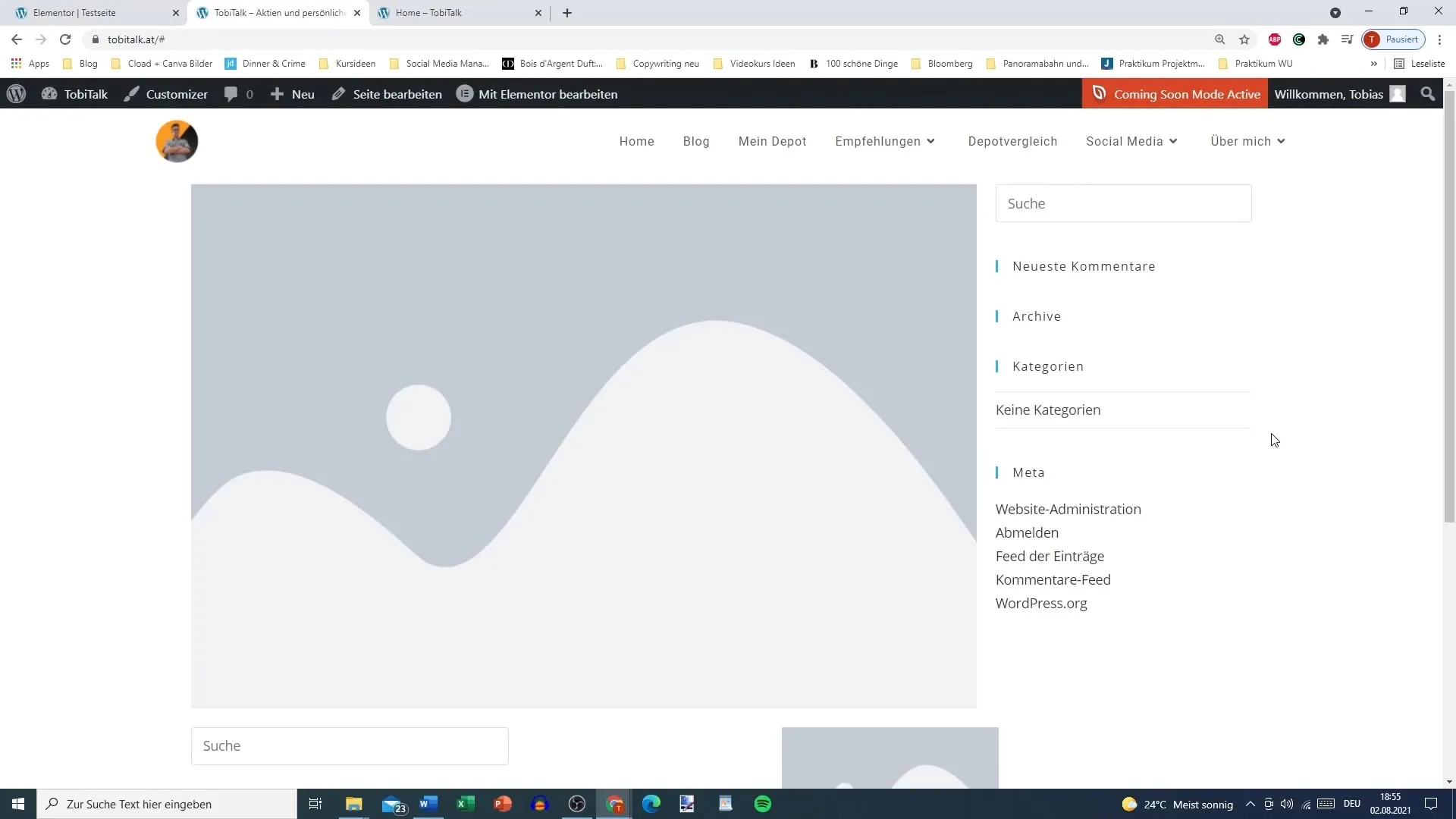Open the Mein Depot navigation link
The width and height of the screenshot is (1456, 819).
pos(772,141)
